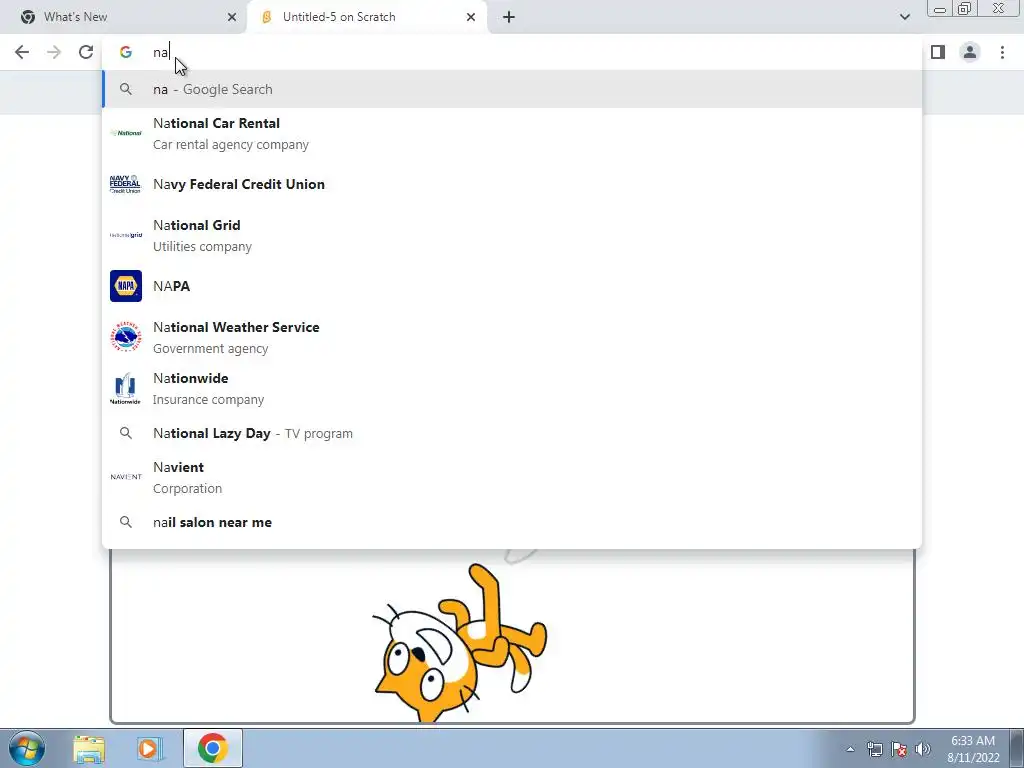Show hidden tray icons arrow
1024x768 pixels.
[x=850, y=749]
